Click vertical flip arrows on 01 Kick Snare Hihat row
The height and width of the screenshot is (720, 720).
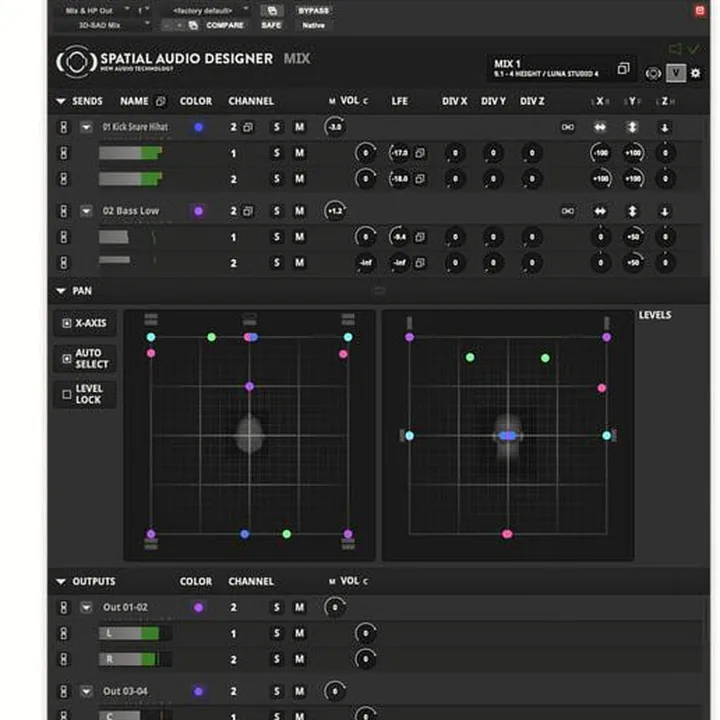632,127
